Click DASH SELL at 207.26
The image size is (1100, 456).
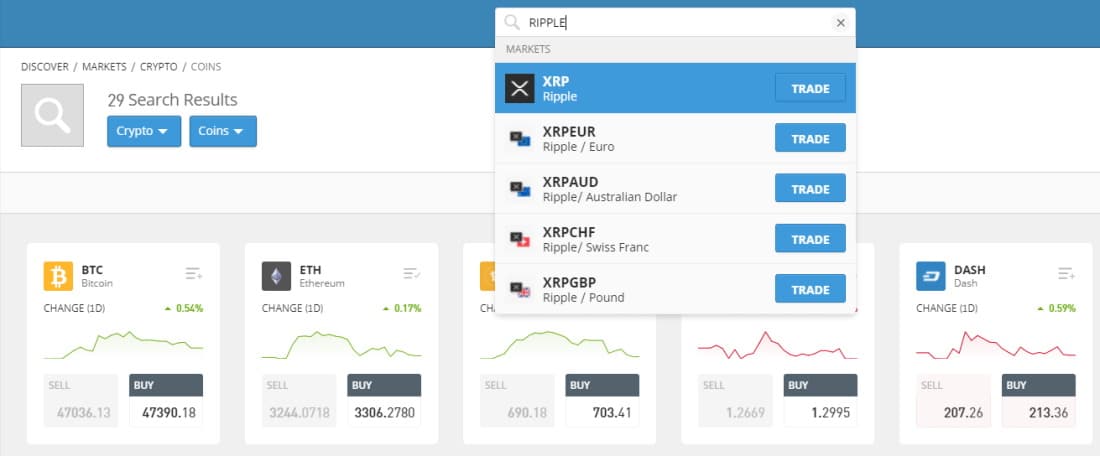[953, 401]
